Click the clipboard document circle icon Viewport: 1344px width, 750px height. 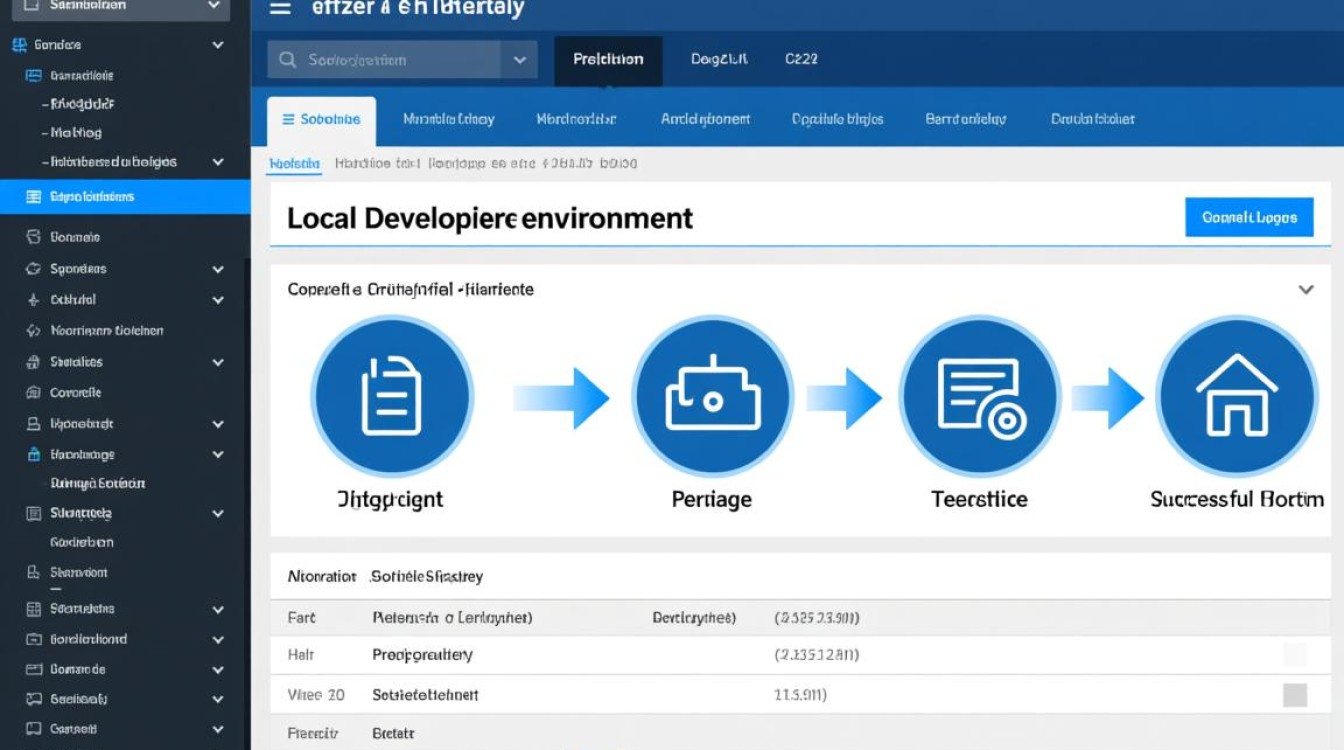point(391,397)
